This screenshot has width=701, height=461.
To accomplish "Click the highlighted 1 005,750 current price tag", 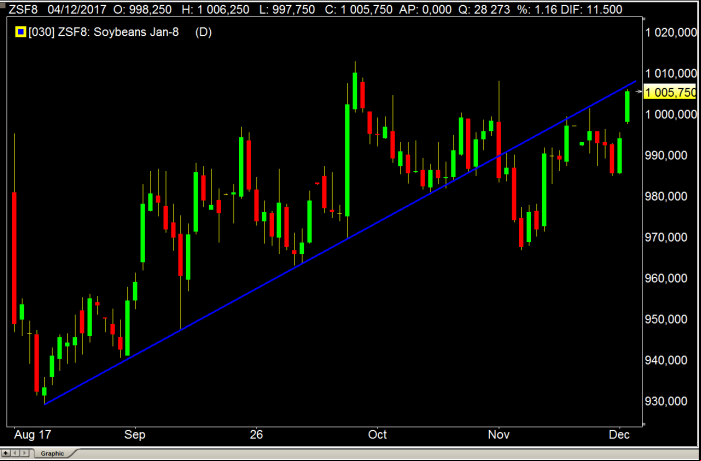I will (x=670, y=93).
